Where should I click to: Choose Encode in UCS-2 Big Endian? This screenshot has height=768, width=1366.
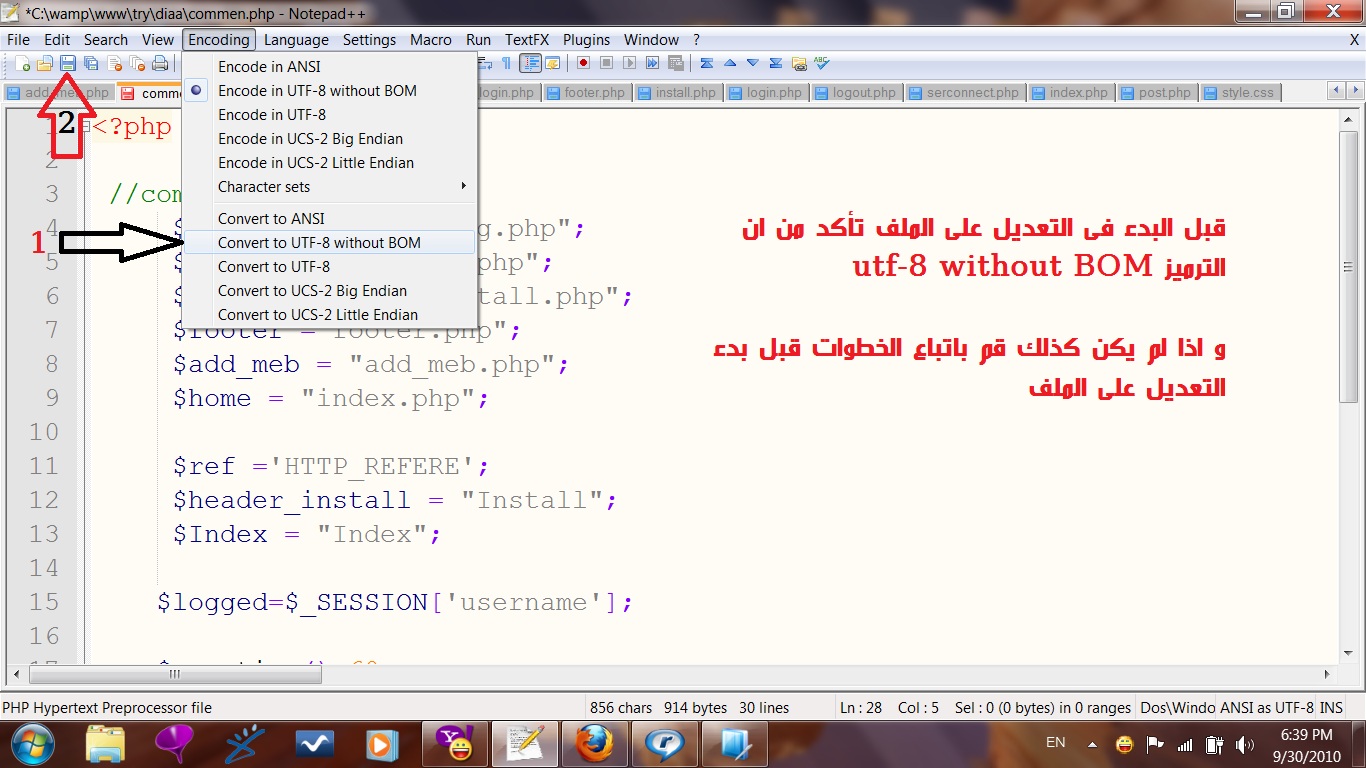point(310,139)
